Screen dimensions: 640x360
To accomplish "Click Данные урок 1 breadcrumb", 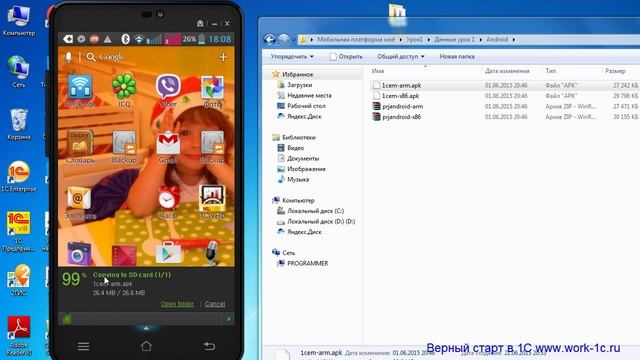I will tap(454, 40).
